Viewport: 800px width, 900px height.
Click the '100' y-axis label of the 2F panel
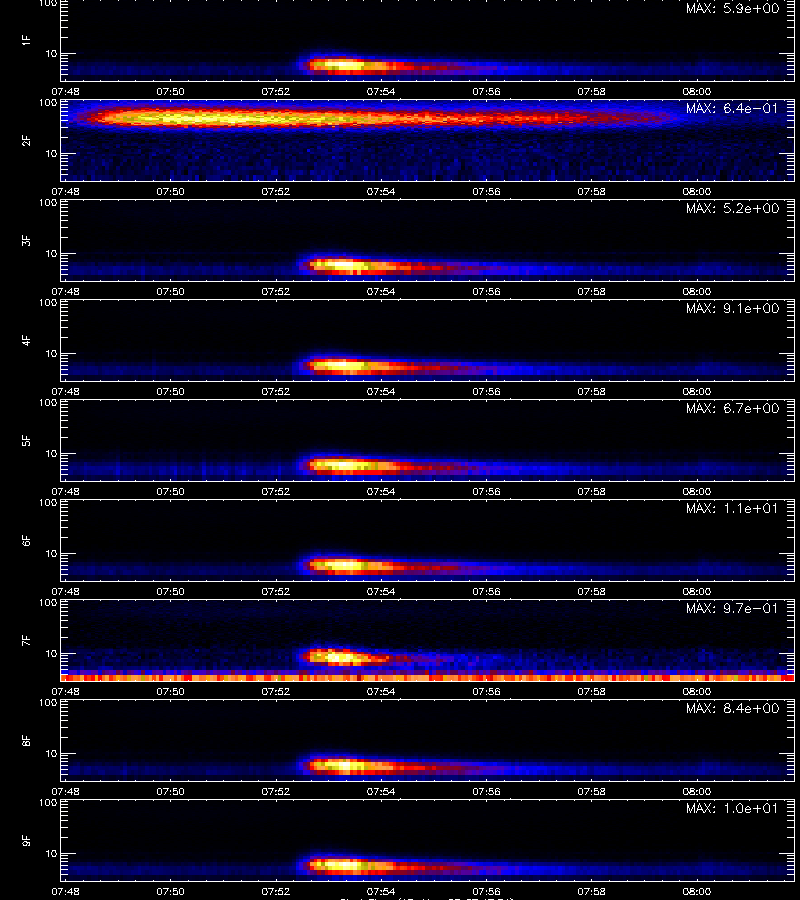(x=48, y=103)
